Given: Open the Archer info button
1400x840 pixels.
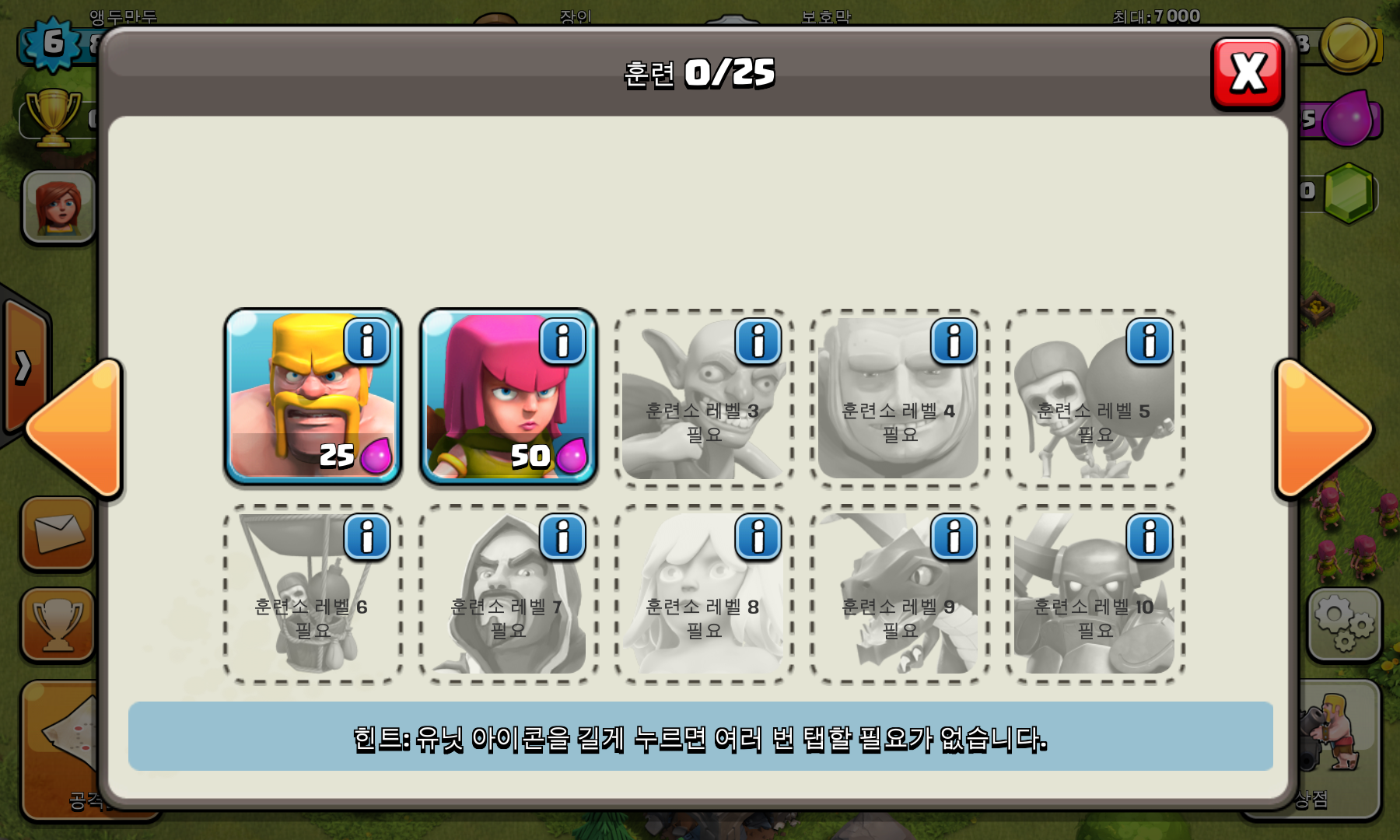Looking at the screenshot, I should click(562, 341).
